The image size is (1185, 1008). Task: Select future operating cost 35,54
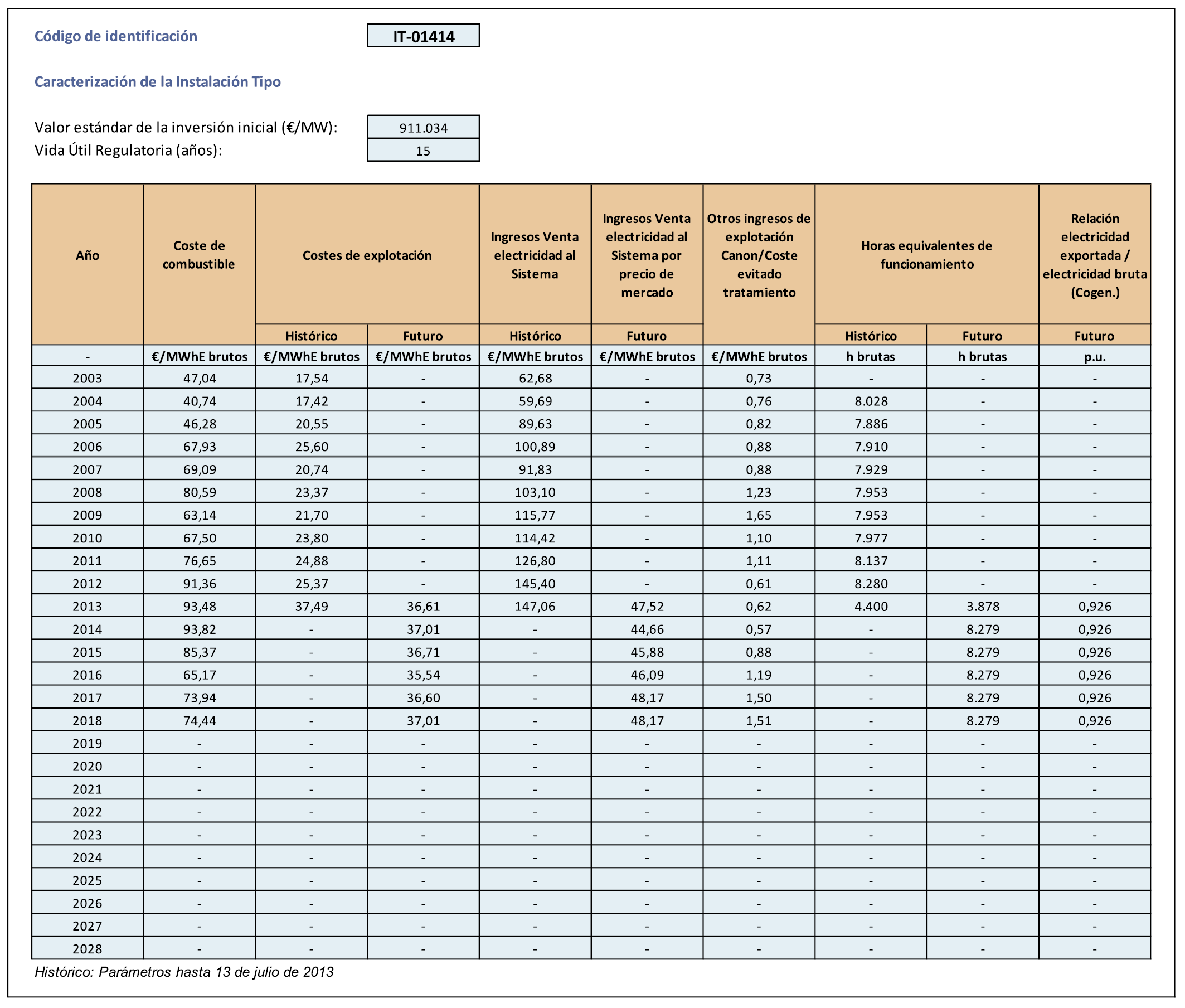click(x=423, y=675)
